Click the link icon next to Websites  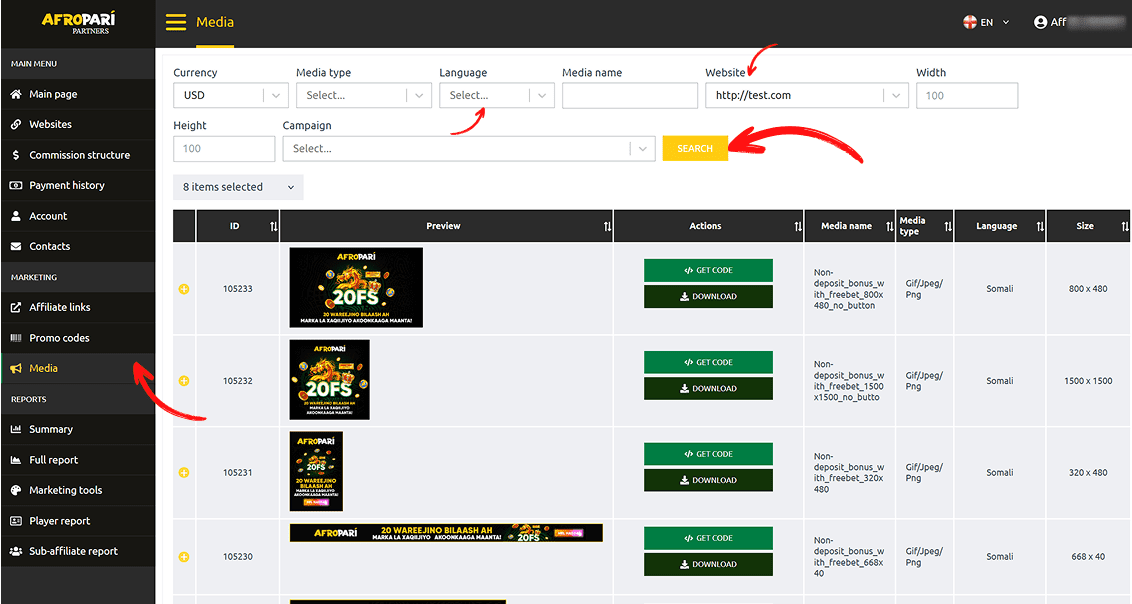click(16, 125)
